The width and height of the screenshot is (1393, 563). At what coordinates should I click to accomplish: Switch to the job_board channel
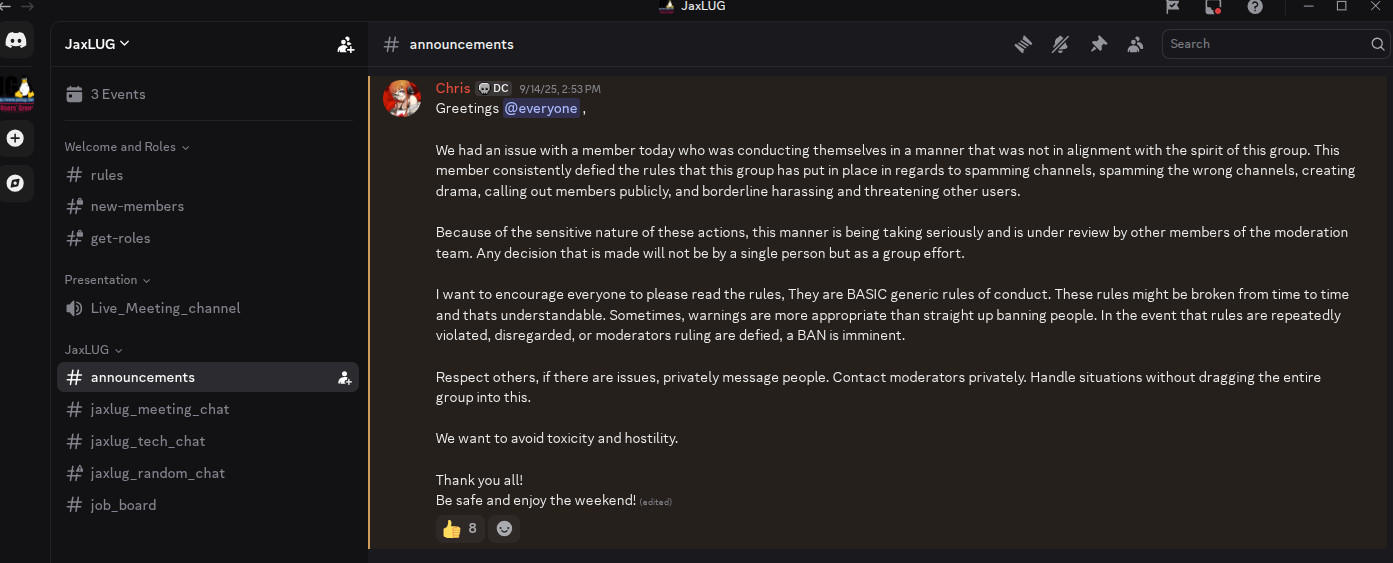pyautogui.click(x=123, y=505)
